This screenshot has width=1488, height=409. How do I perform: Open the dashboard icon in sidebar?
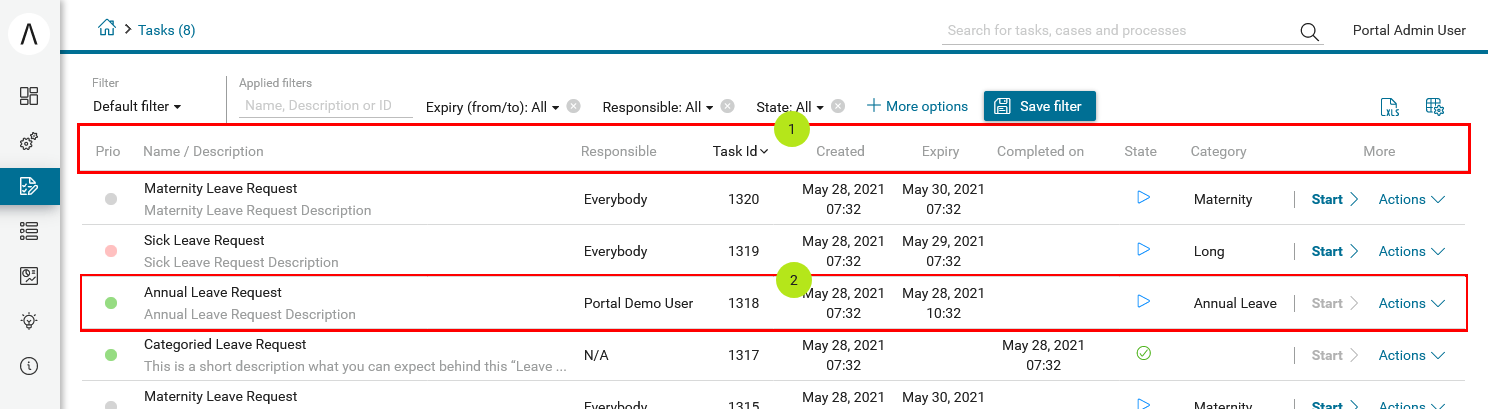29,96
